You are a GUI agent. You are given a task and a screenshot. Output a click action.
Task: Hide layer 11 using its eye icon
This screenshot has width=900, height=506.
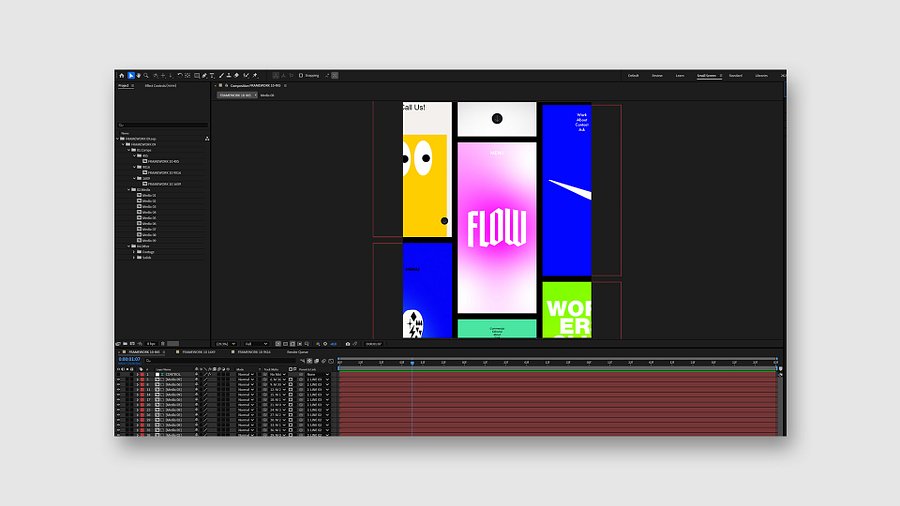[119, 390]
